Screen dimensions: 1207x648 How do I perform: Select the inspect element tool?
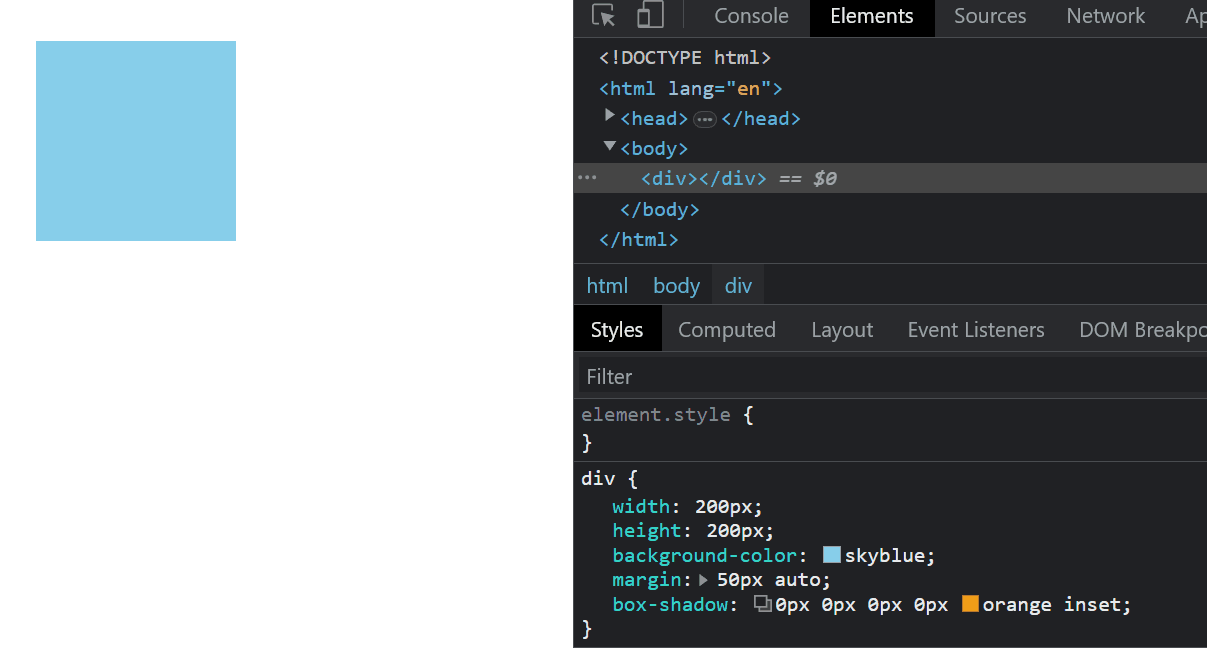tap(601, 16)
